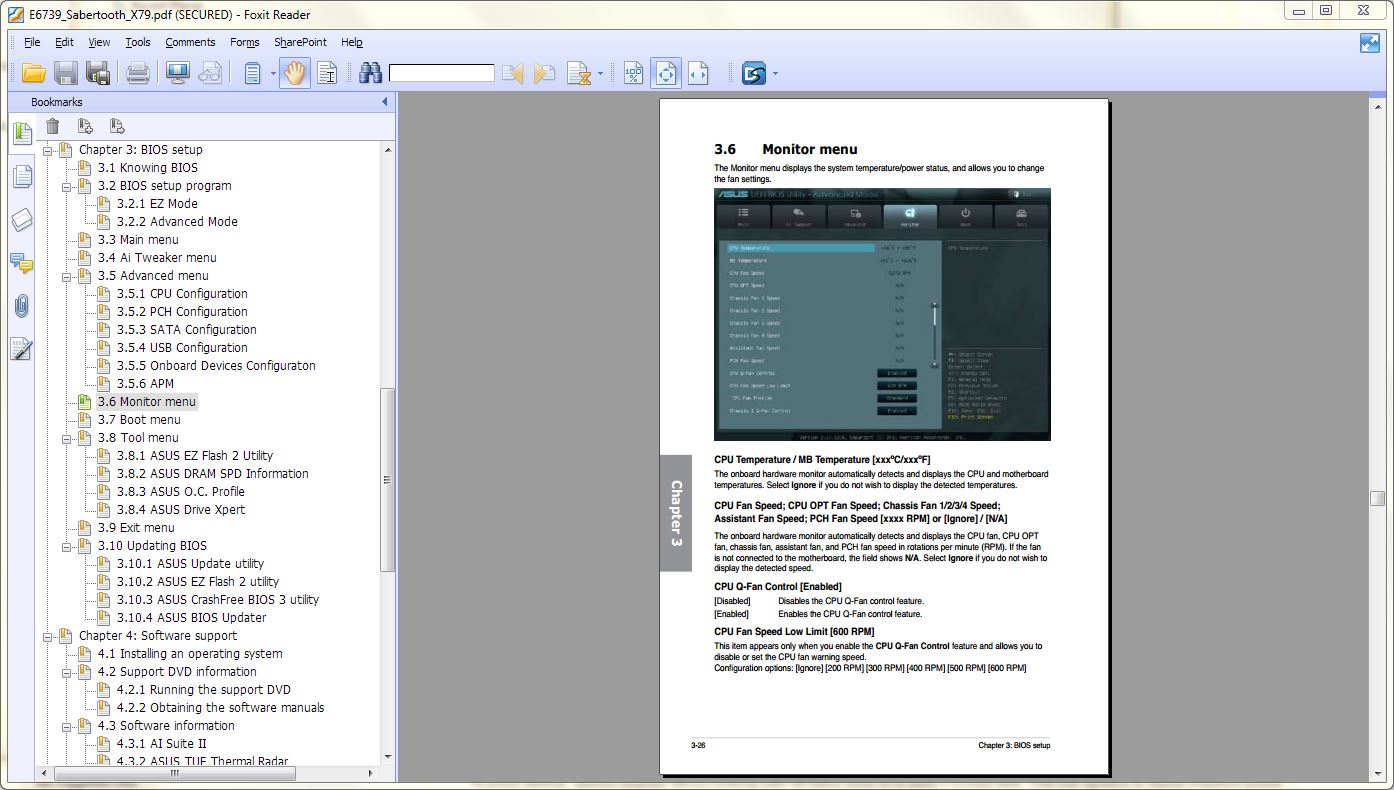
Task: Open the Edit menu
Action: pos(64,43)
